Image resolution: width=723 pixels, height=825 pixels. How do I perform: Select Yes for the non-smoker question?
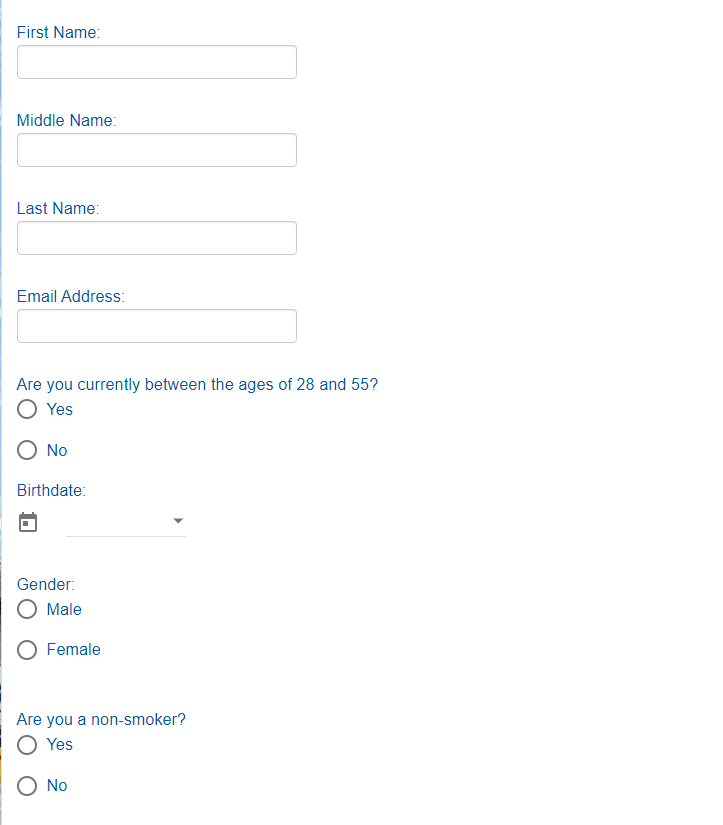point(27,744)
